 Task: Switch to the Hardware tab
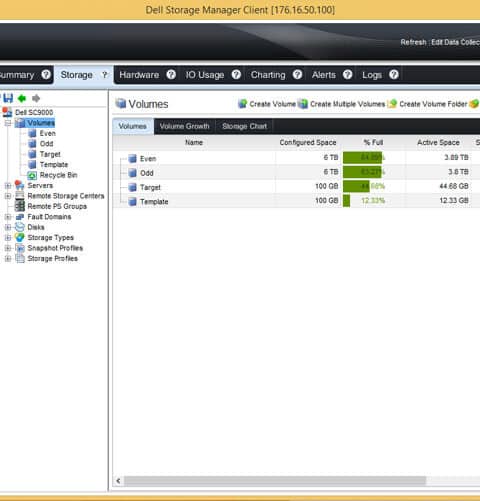(x=139, y=75)
